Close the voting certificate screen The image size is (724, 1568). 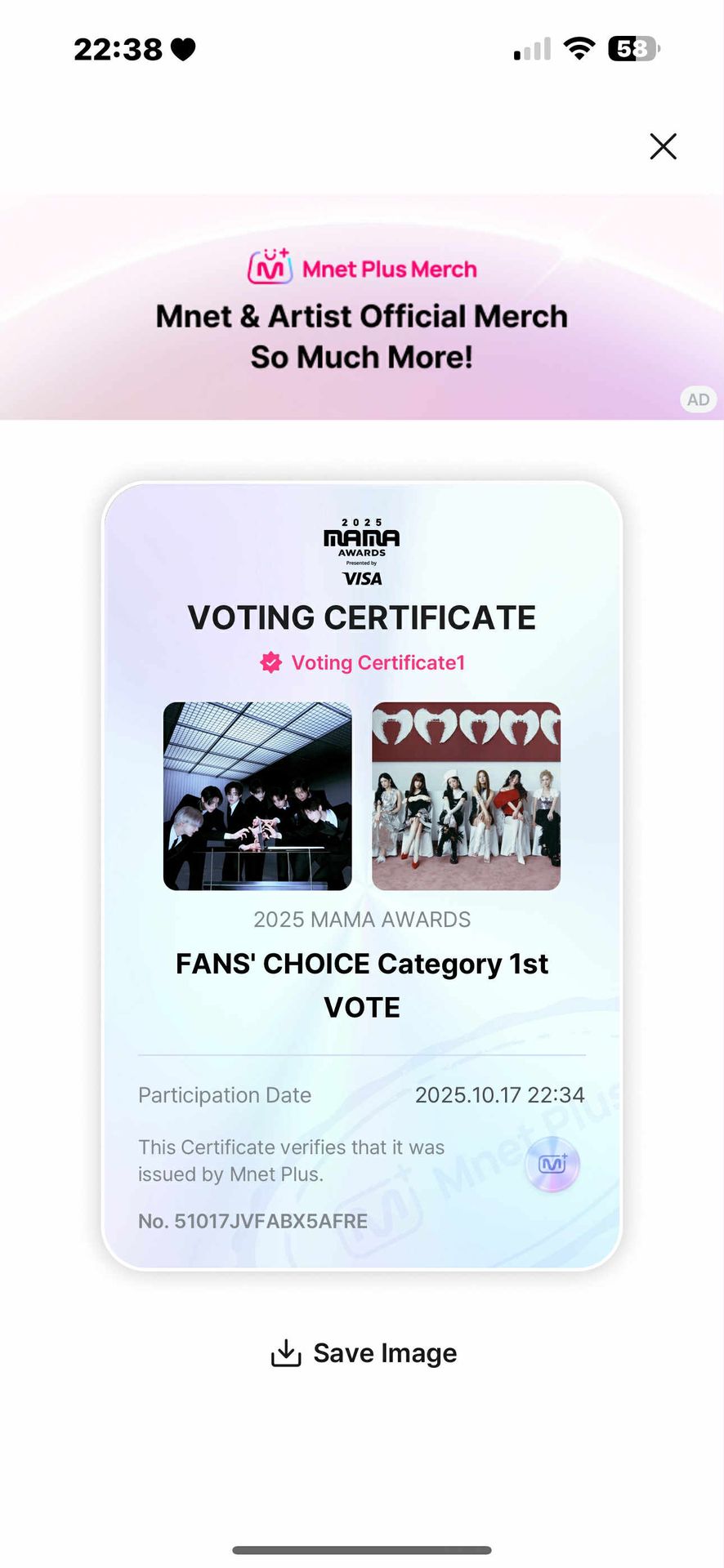[663, 147]
